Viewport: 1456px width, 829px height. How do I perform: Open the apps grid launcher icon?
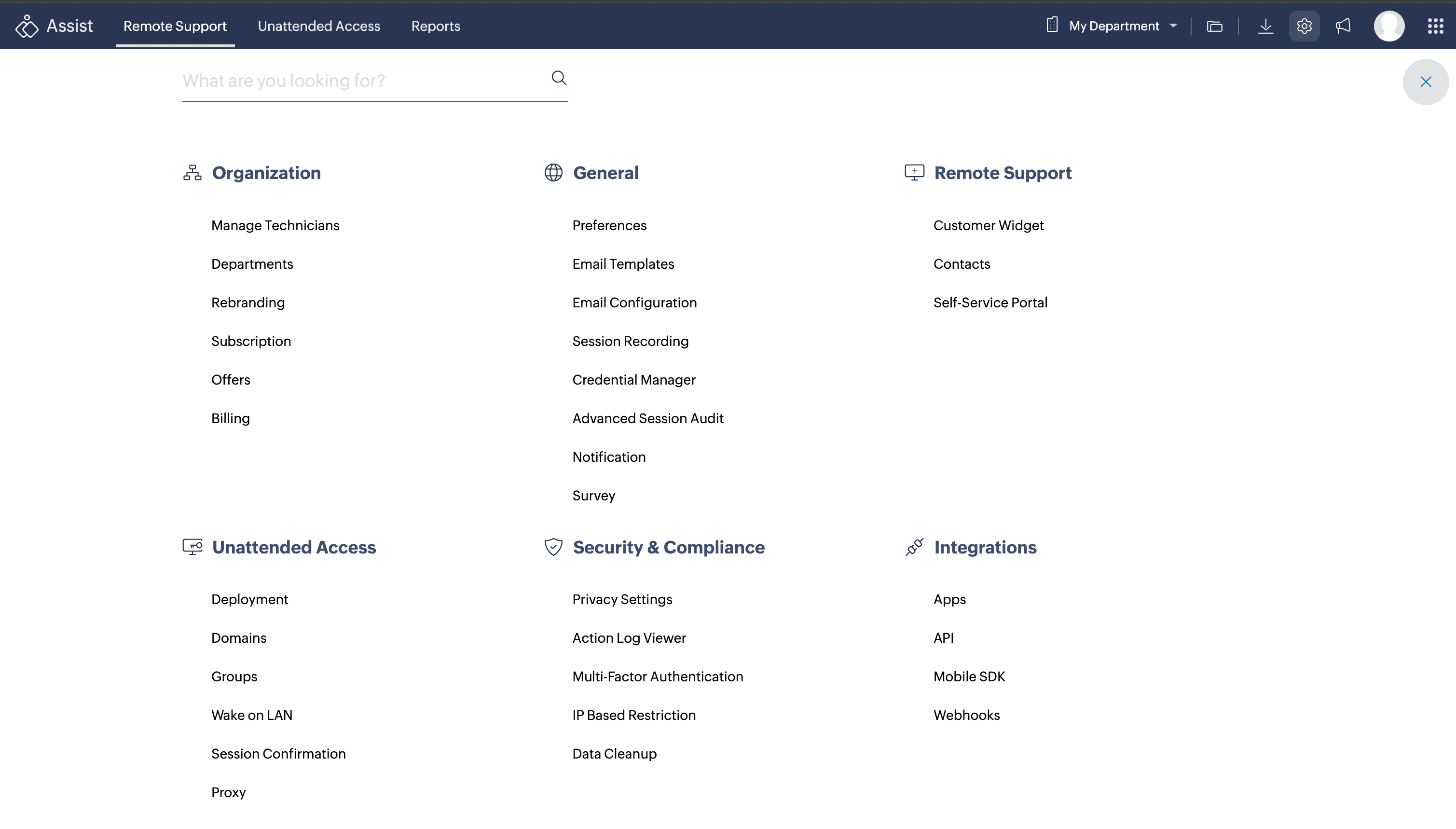click(1435, 26)
